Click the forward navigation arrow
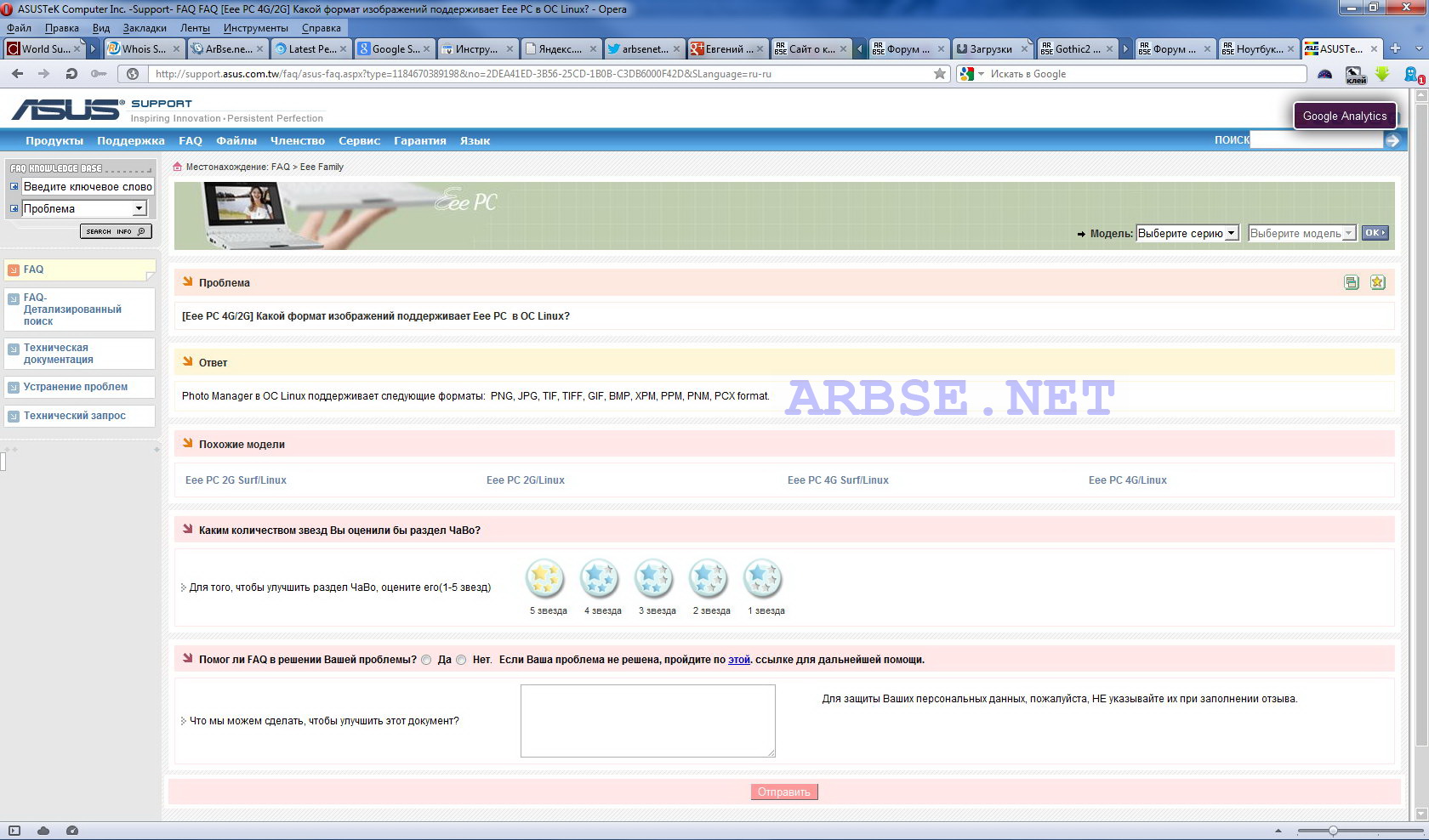Viewport: 1429px width, 840px height. coord(44,74)
